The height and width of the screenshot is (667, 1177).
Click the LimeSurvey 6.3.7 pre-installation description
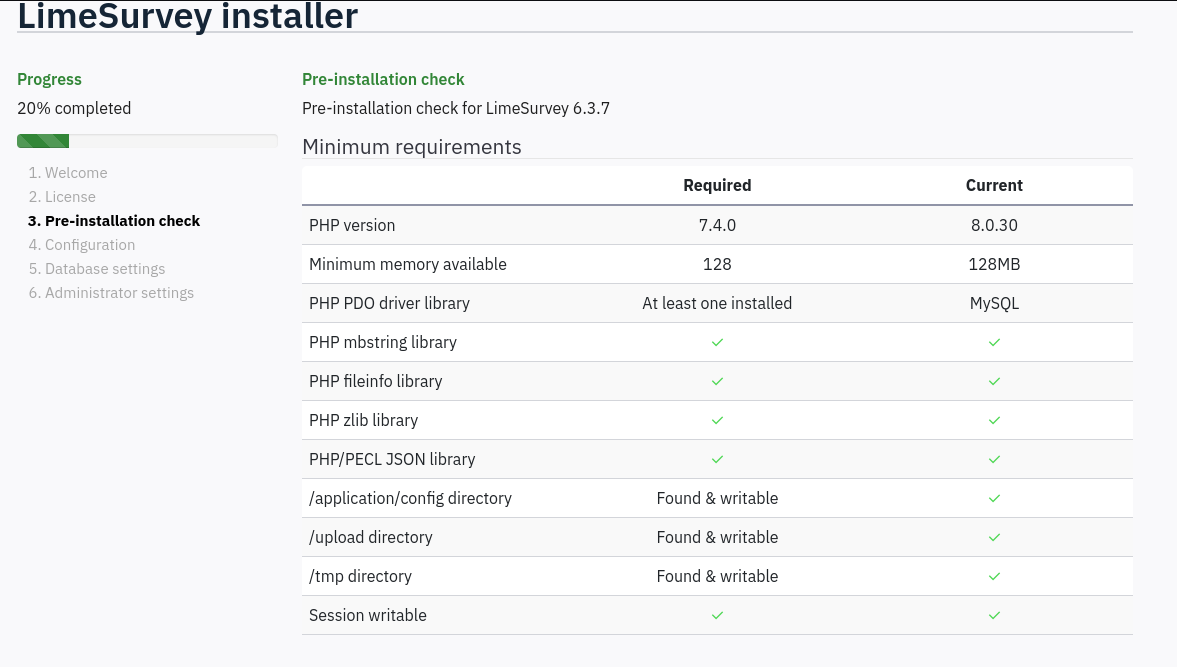coord(456,108)
